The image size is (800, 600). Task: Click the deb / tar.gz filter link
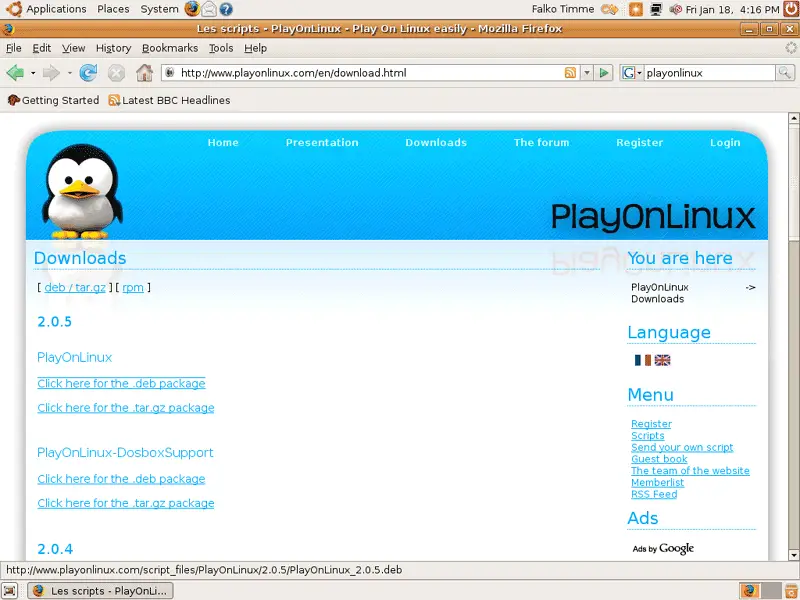pyautogui.click(x=75, y=287)
